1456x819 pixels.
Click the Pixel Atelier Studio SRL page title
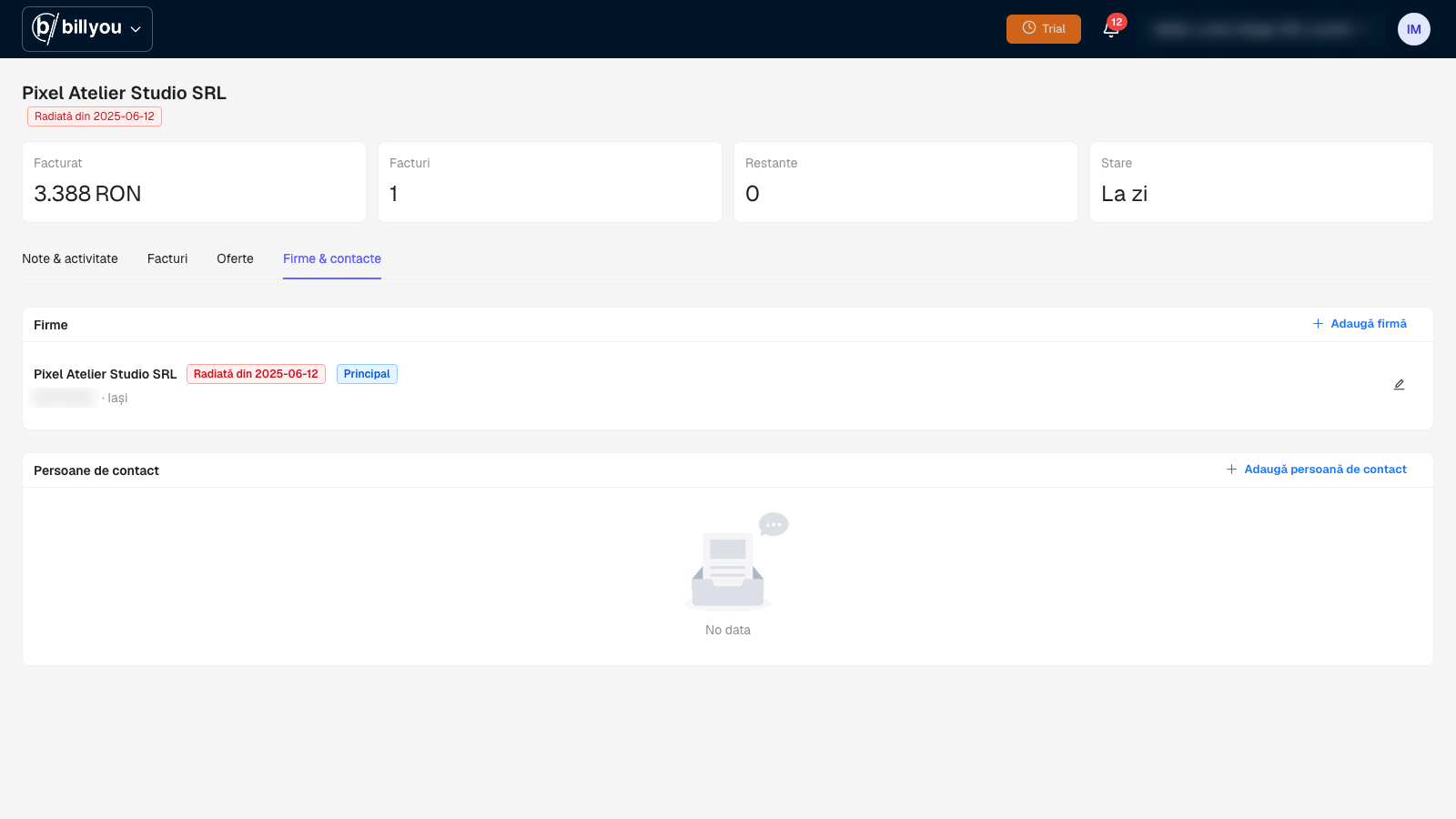pos(124,93)
